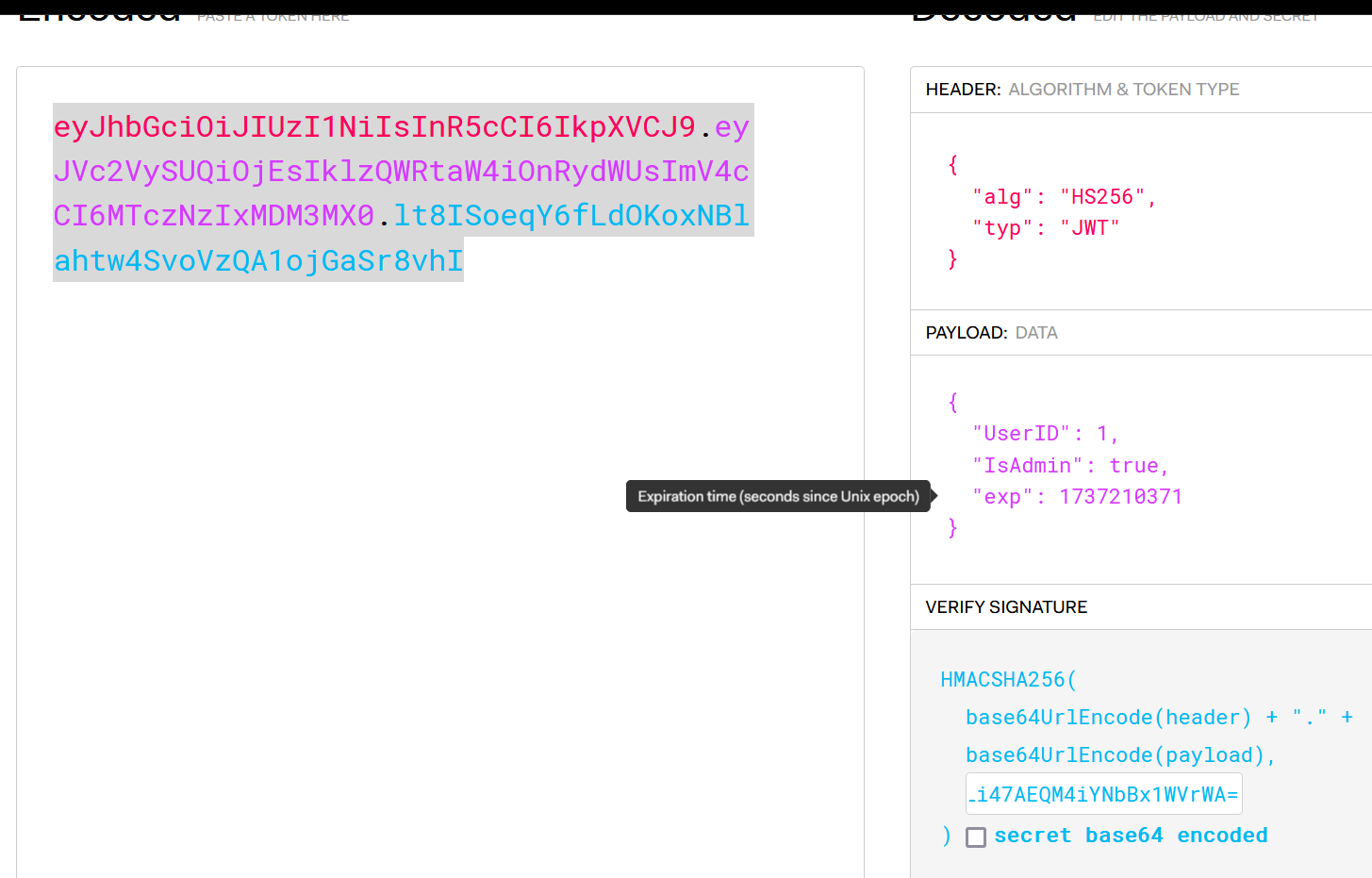Click the "exp": 1737210371 payload value

coord(1120,497)
